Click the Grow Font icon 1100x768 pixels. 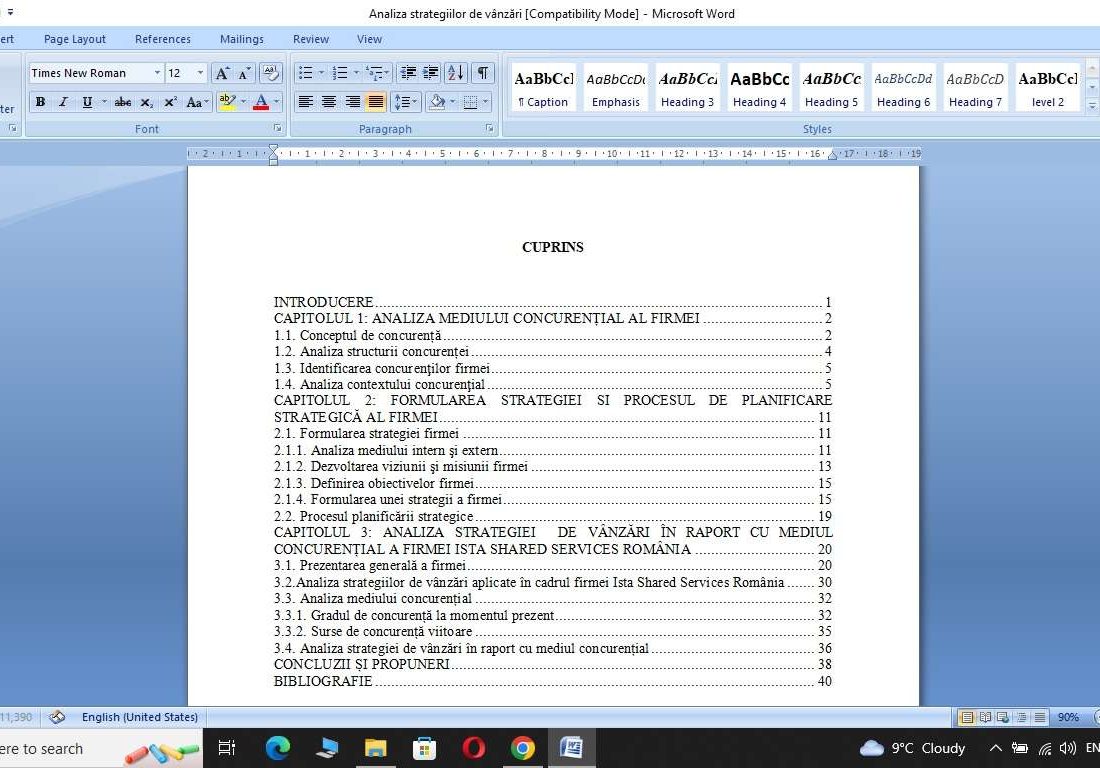222,73
